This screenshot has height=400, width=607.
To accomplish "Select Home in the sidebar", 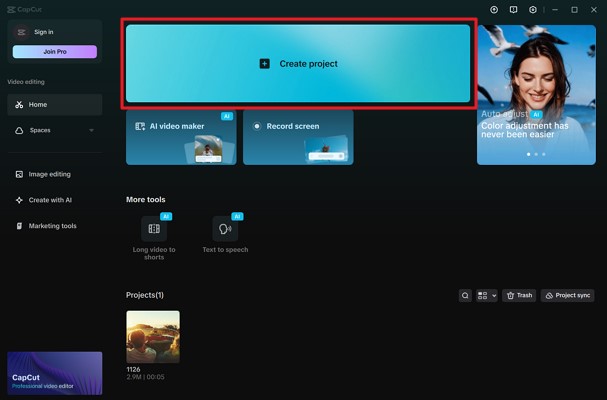I will (x=54, y=105).
